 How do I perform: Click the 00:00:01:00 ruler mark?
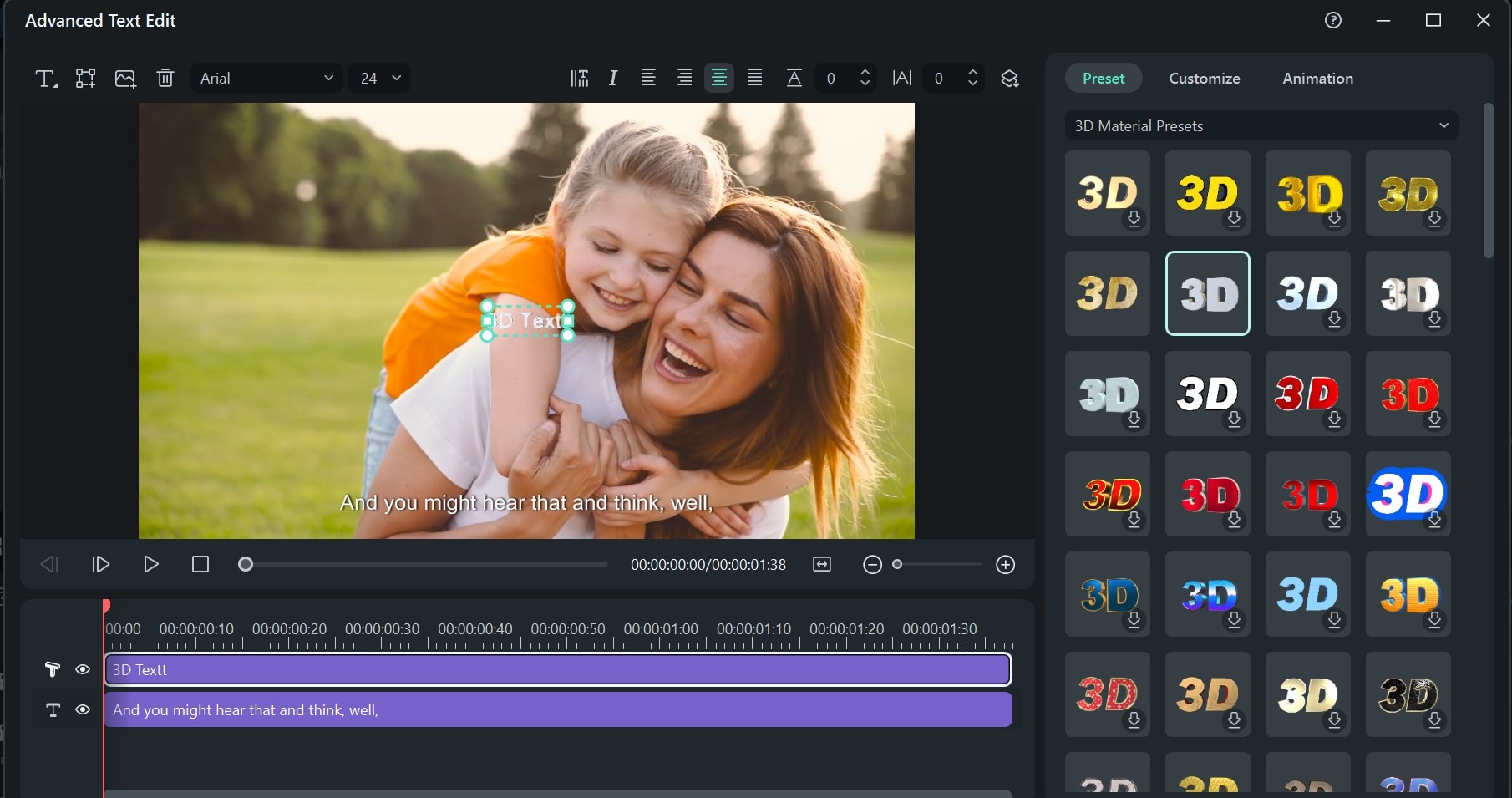pos(661,629)
